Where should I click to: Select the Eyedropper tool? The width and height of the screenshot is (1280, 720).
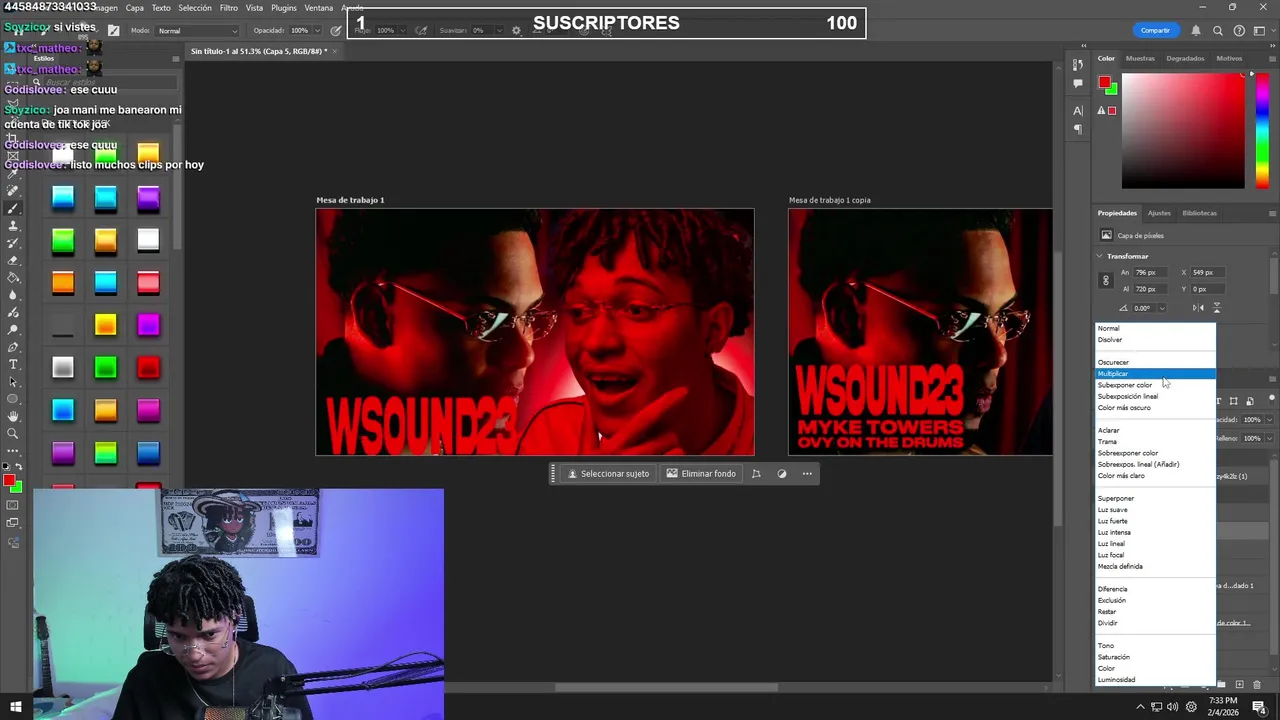pyautogui.click(x=13, y=173)
